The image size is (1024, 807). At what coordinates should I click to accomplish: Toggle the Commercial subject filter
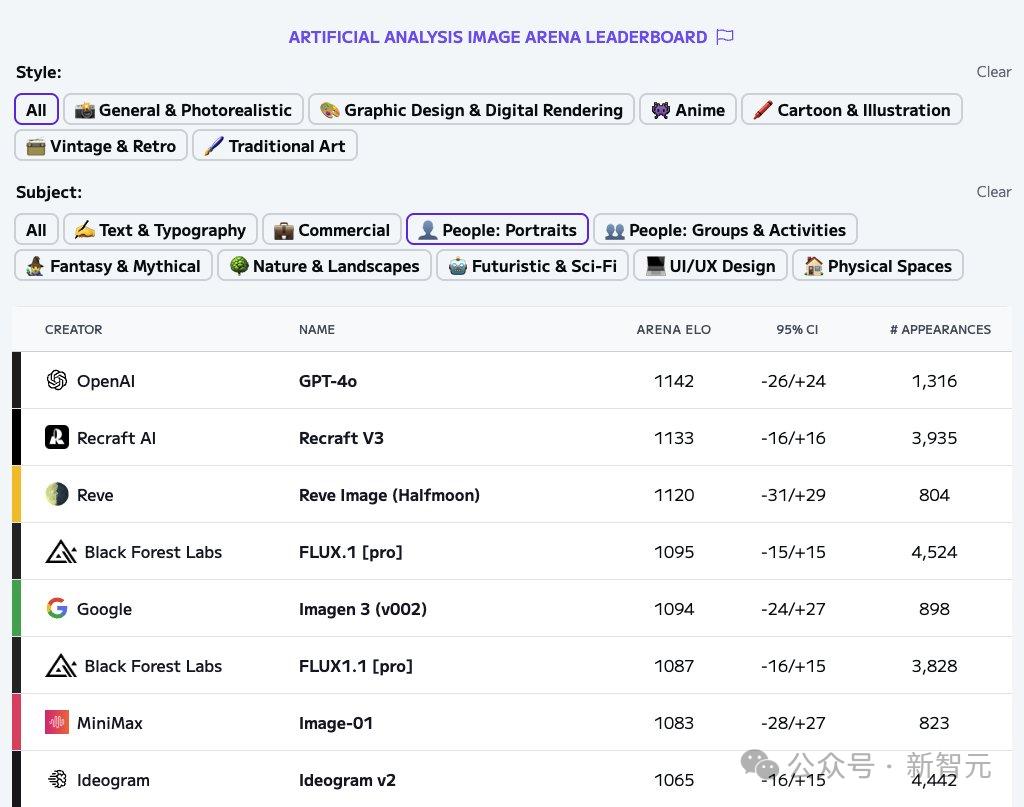click(332, 230)
